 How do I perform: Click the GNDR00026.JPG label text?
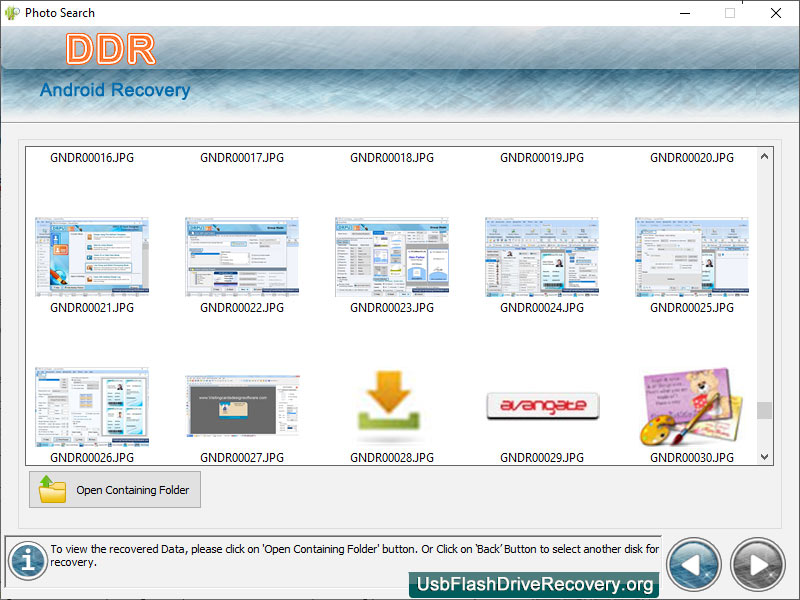point(92,458)
